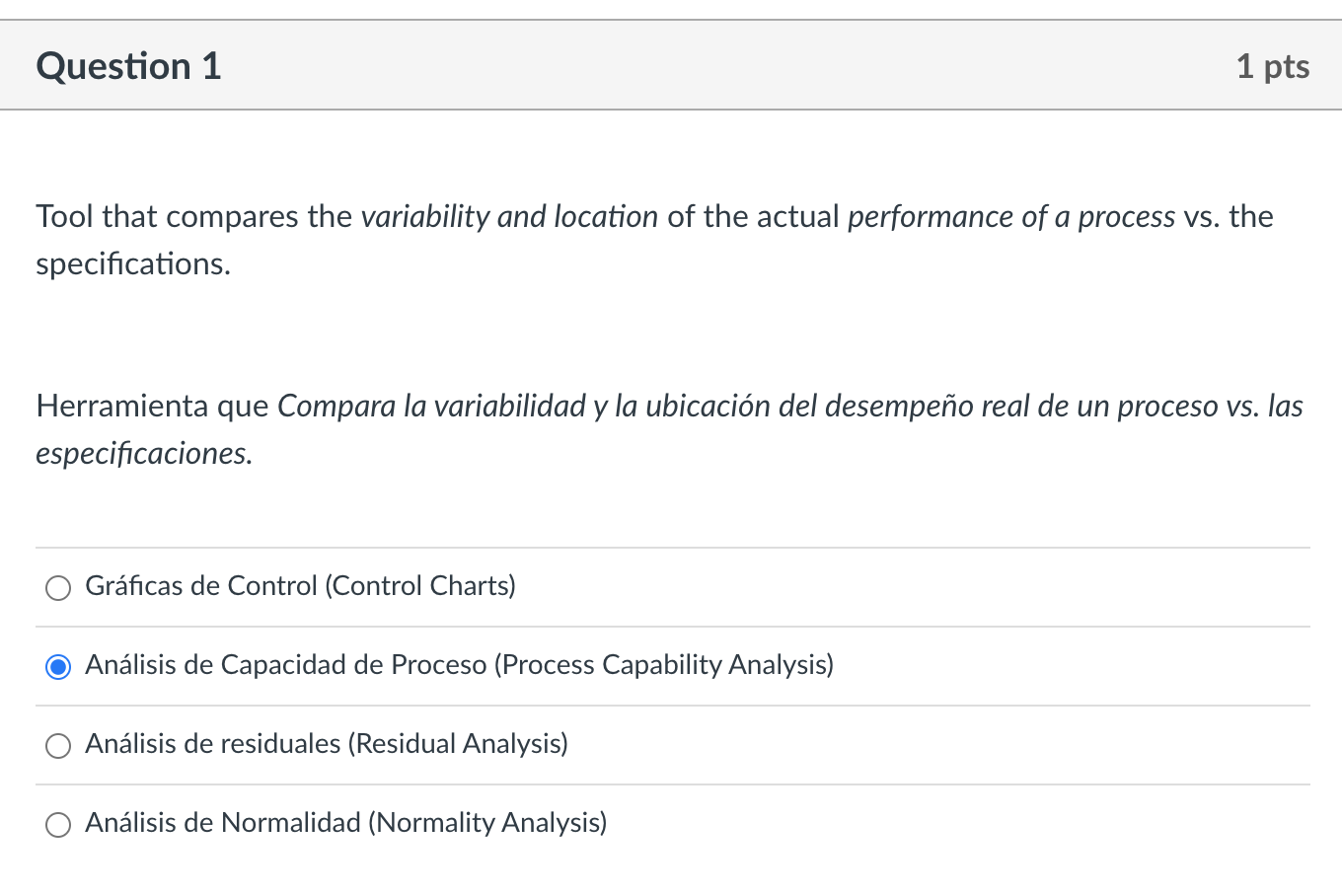This screenshot has height=896, width=1342.
Task: Choose Análisis de residuales answer
Action: click(x=58, y=746)
